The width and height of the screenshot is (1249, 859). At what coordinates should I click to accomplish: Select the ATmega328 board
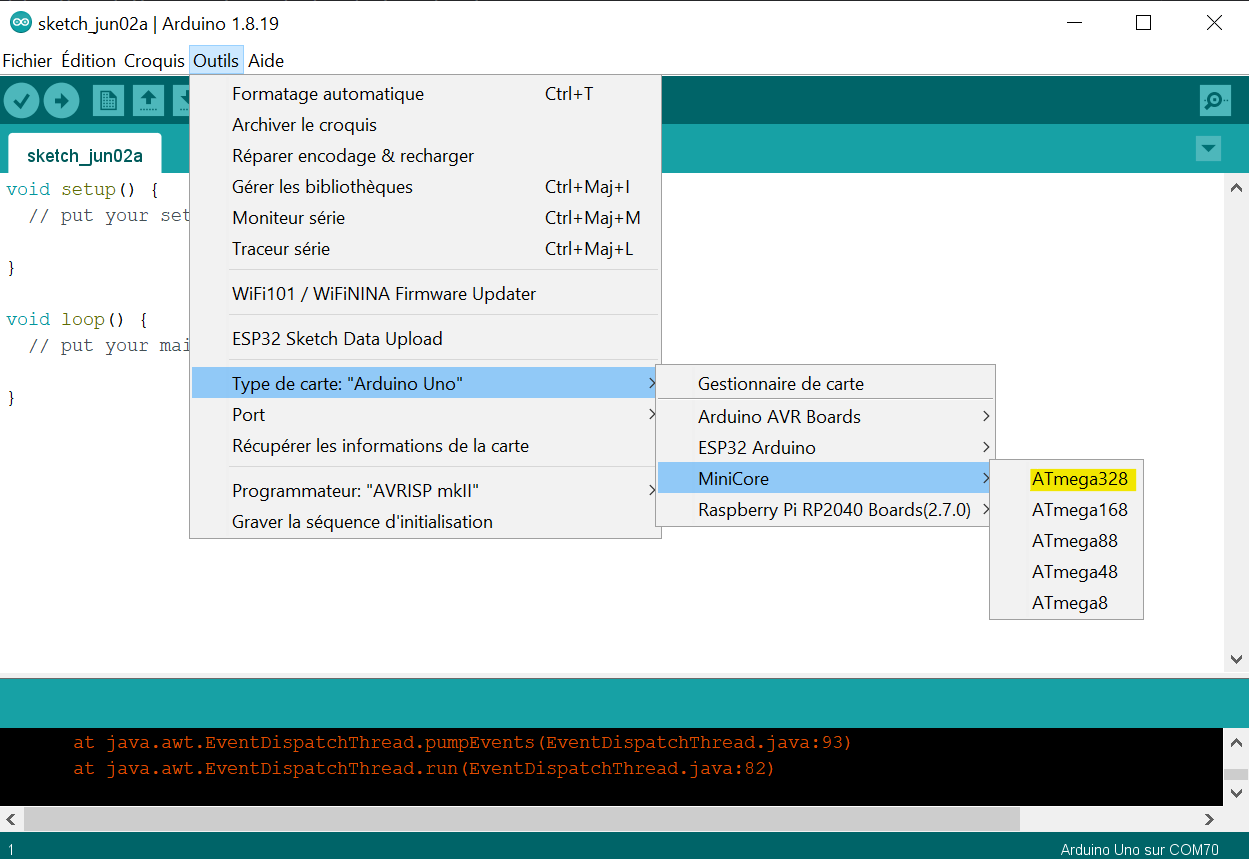click(x=1066, y=479)
